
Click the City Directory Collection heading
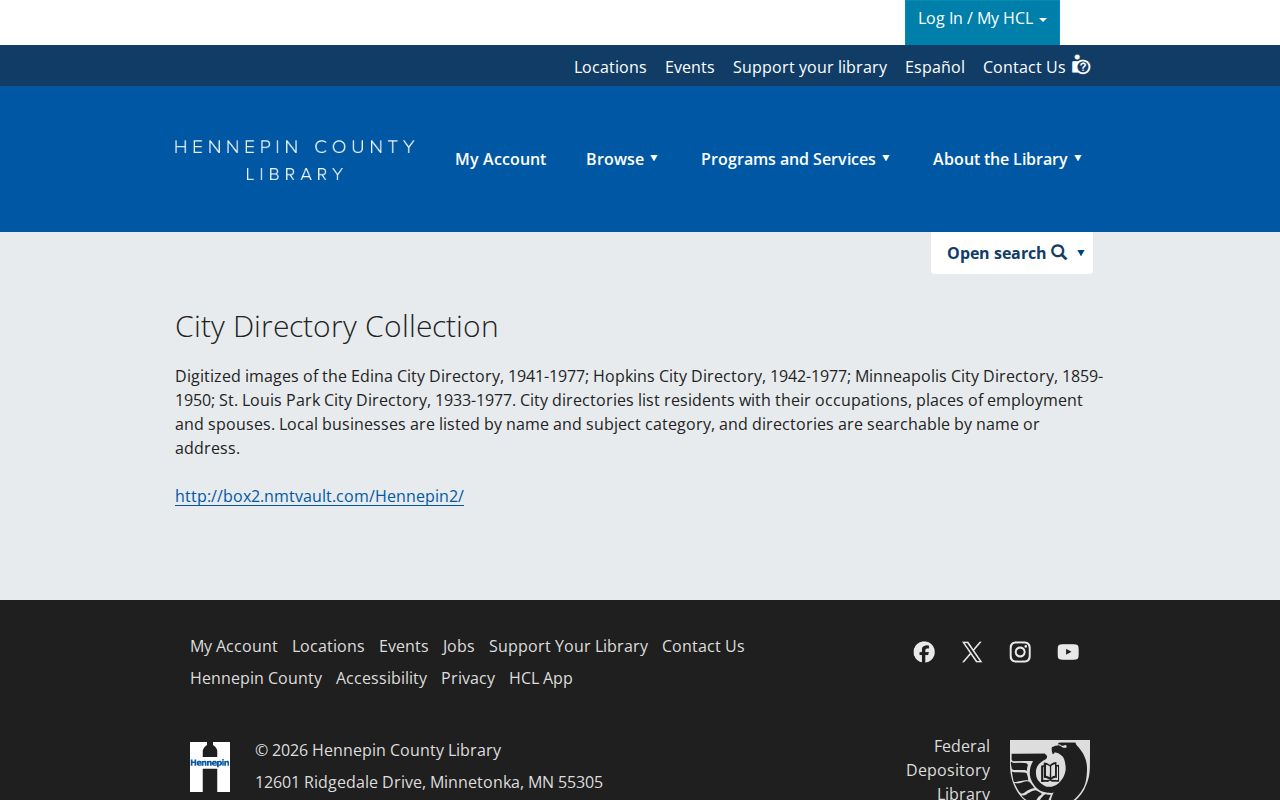coord(336,326)
